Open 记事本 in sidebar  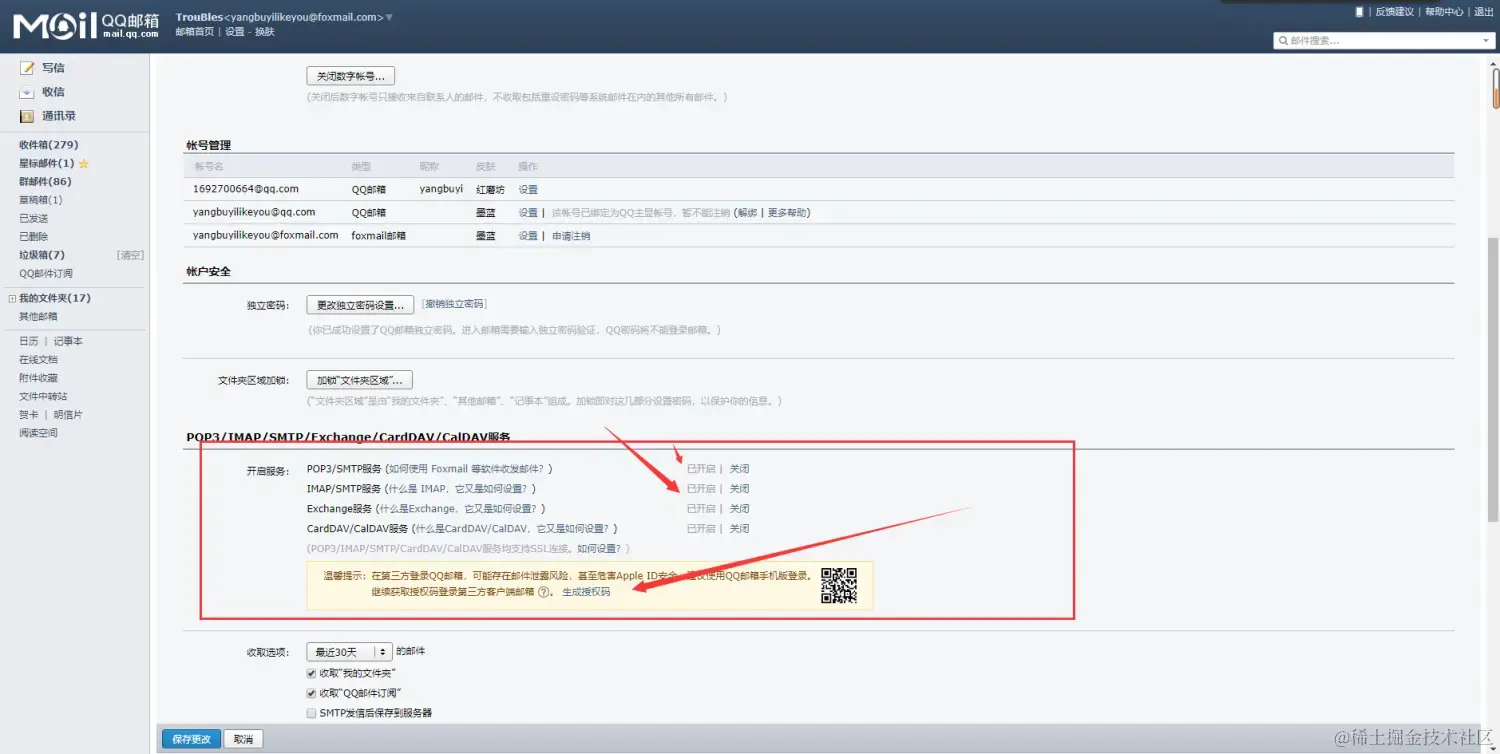pyautogui.click(x=68, y=341)
